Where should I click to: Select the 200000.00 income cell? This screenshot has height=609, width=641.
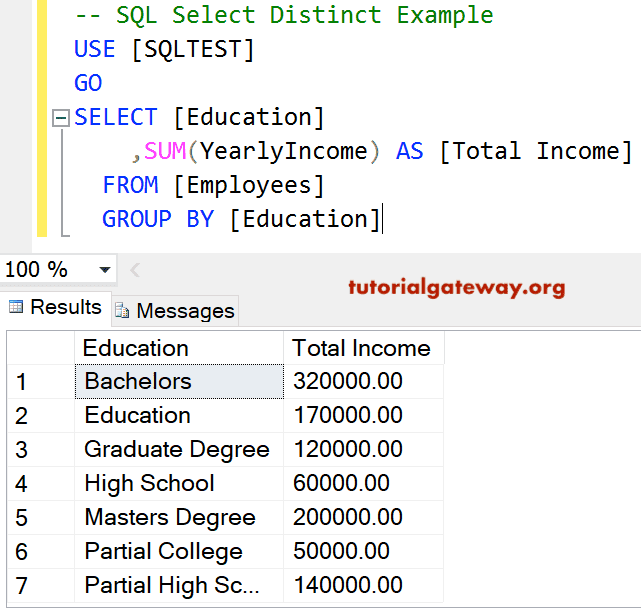362,518
